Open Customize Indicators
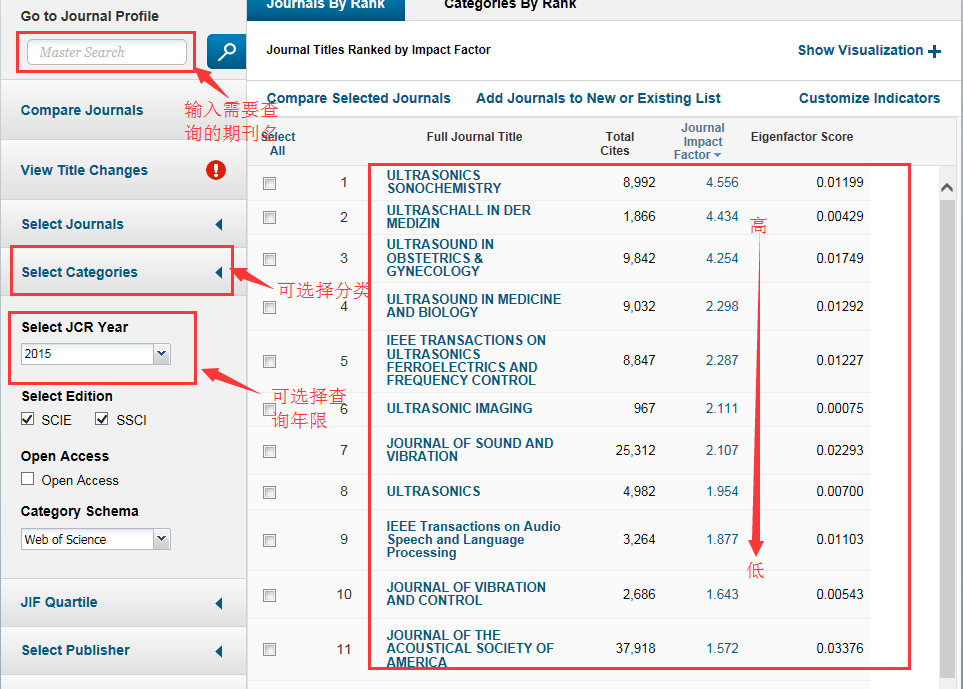The height and width of the screenshot is (689, 963). (869, 98)
